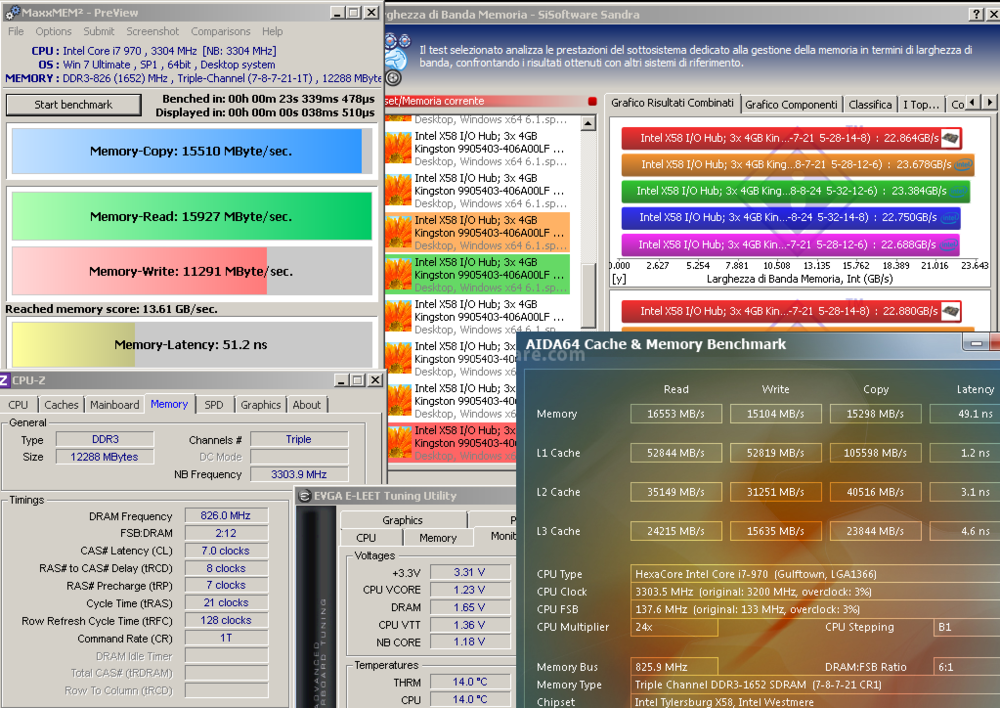Switch to Grafico Componenti tab in Sandra
The width and height of the screenshot is (1000, 708).
coord(791,105)
